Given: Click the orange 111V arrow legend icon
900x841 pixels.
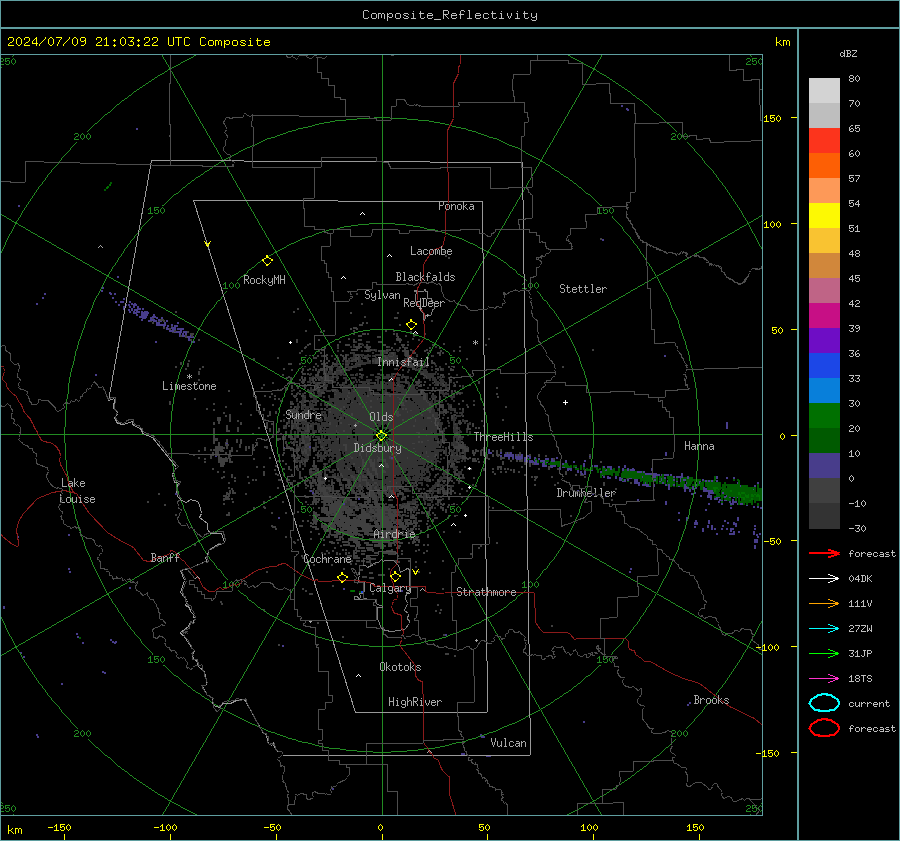Looking at the screenshot, I should tap(824, 603).
